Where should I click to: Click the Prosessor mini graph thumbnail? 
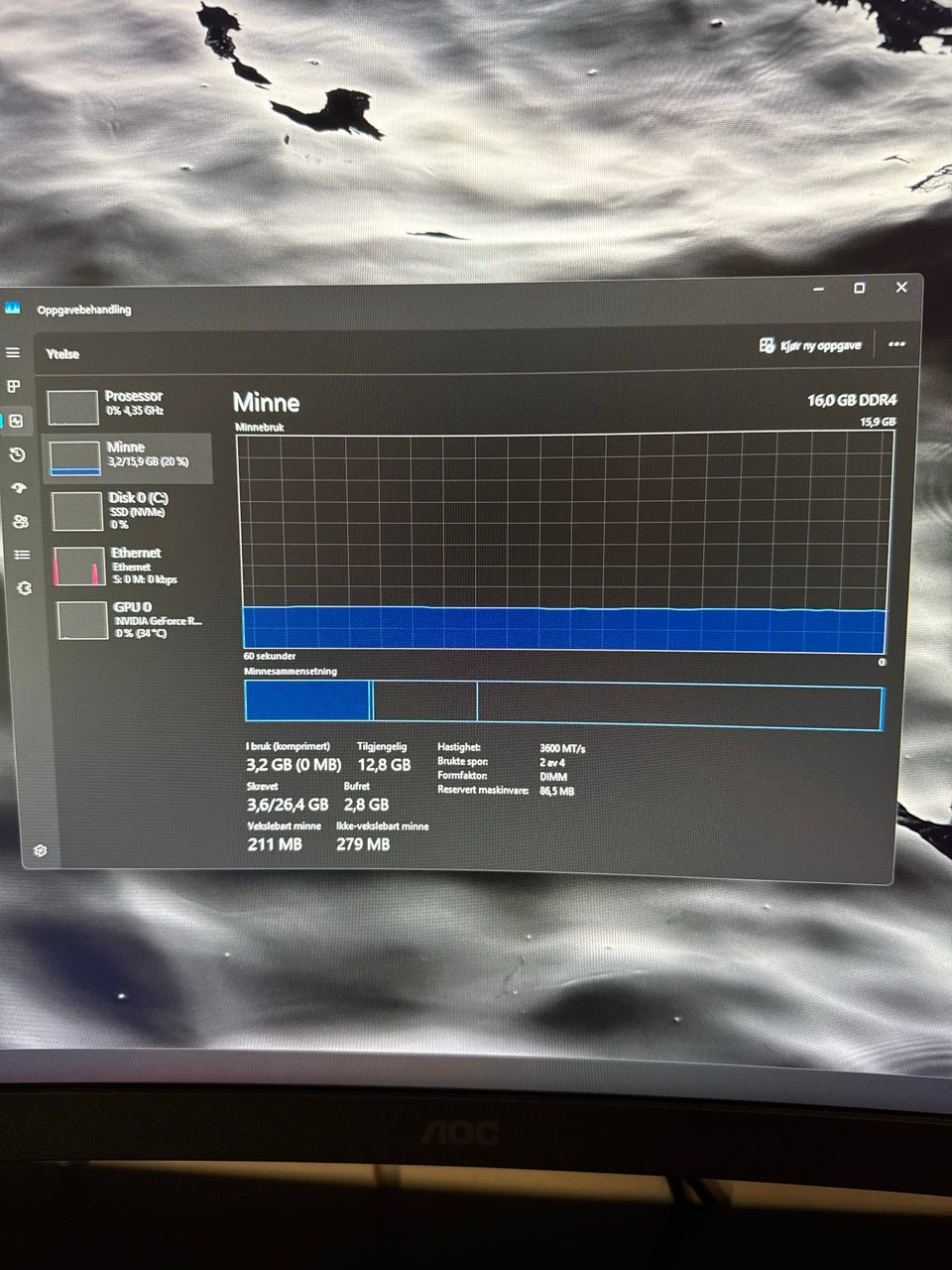coord(72,407)
